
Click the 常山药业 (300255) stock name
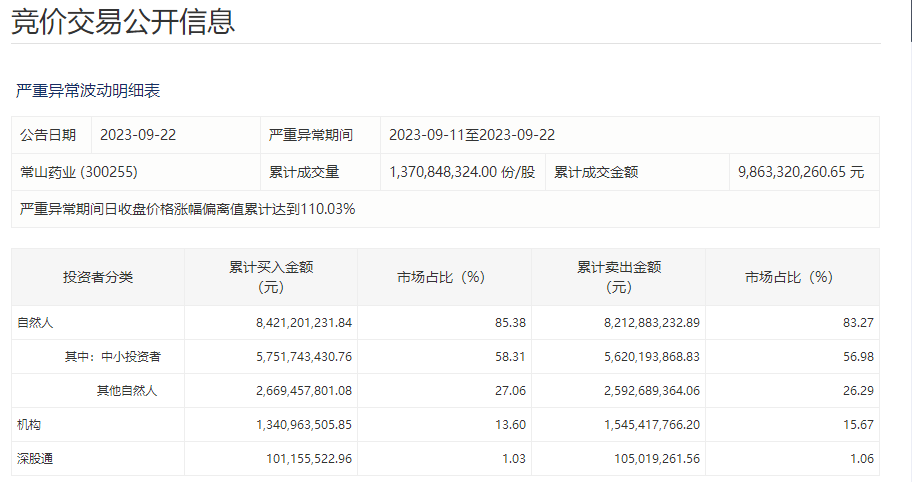coord(79,172)
